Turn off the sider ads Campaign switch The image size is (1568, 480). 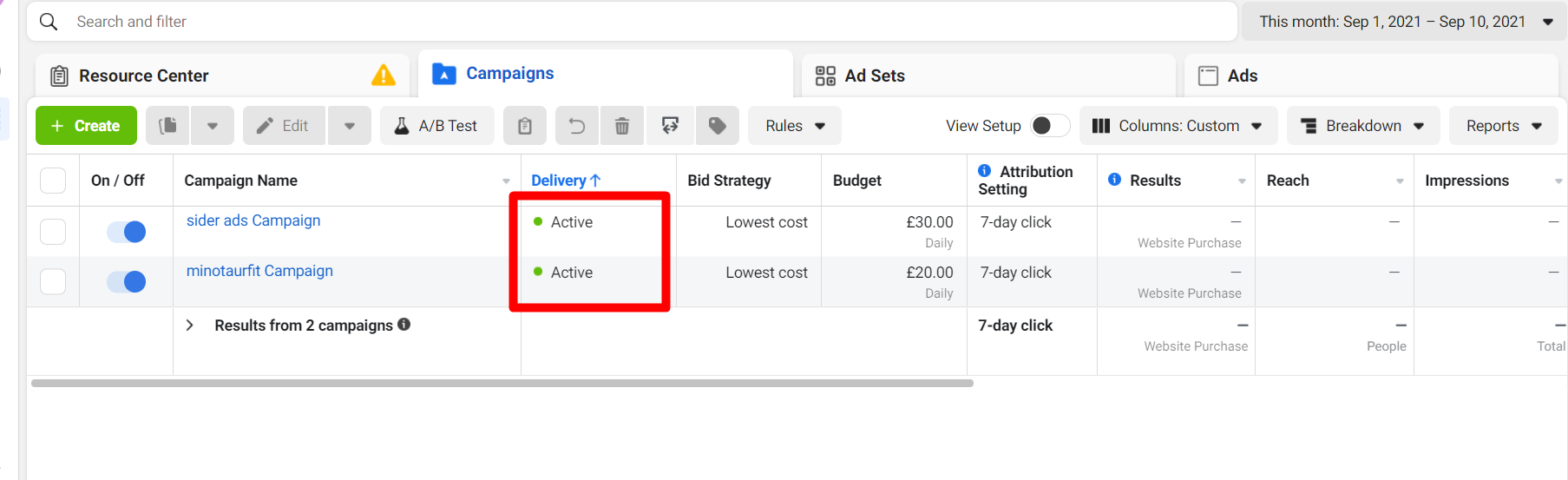pyautogui.click(x=127, y=232)
